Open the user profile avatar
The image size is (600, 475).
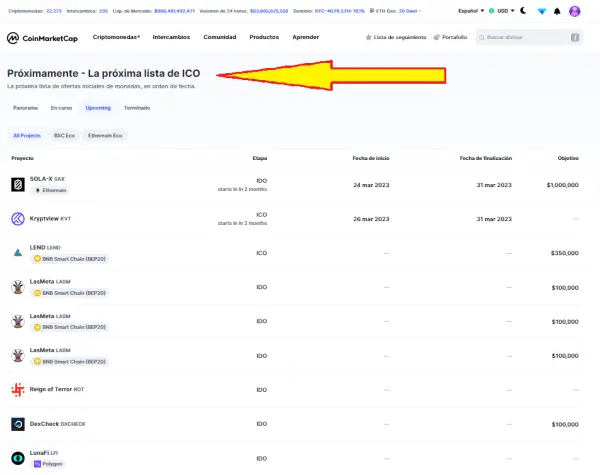click(x=574, y=11)
